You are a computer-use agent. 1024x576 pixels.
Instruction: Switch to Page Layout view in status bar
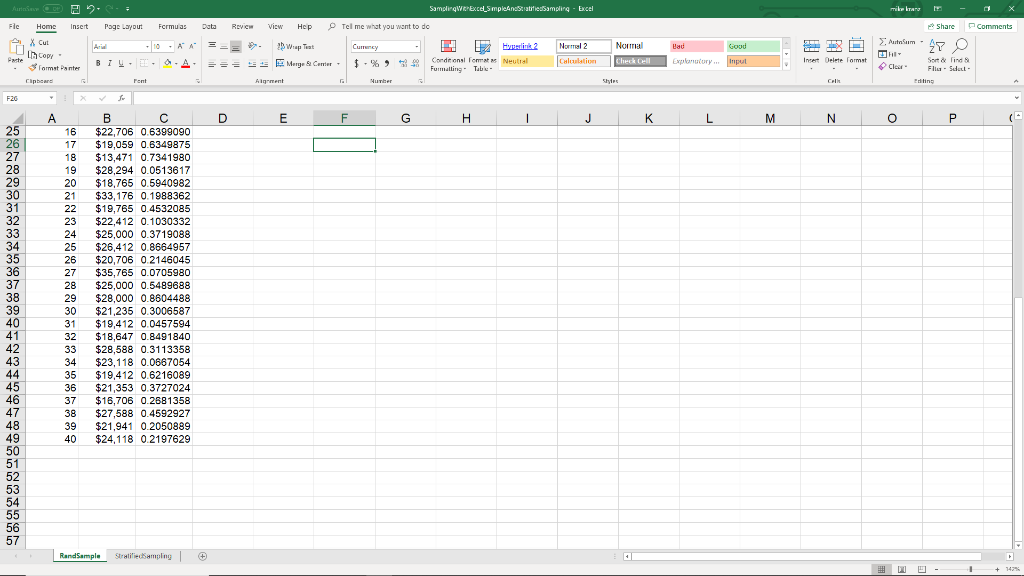(x=902, y=569)
